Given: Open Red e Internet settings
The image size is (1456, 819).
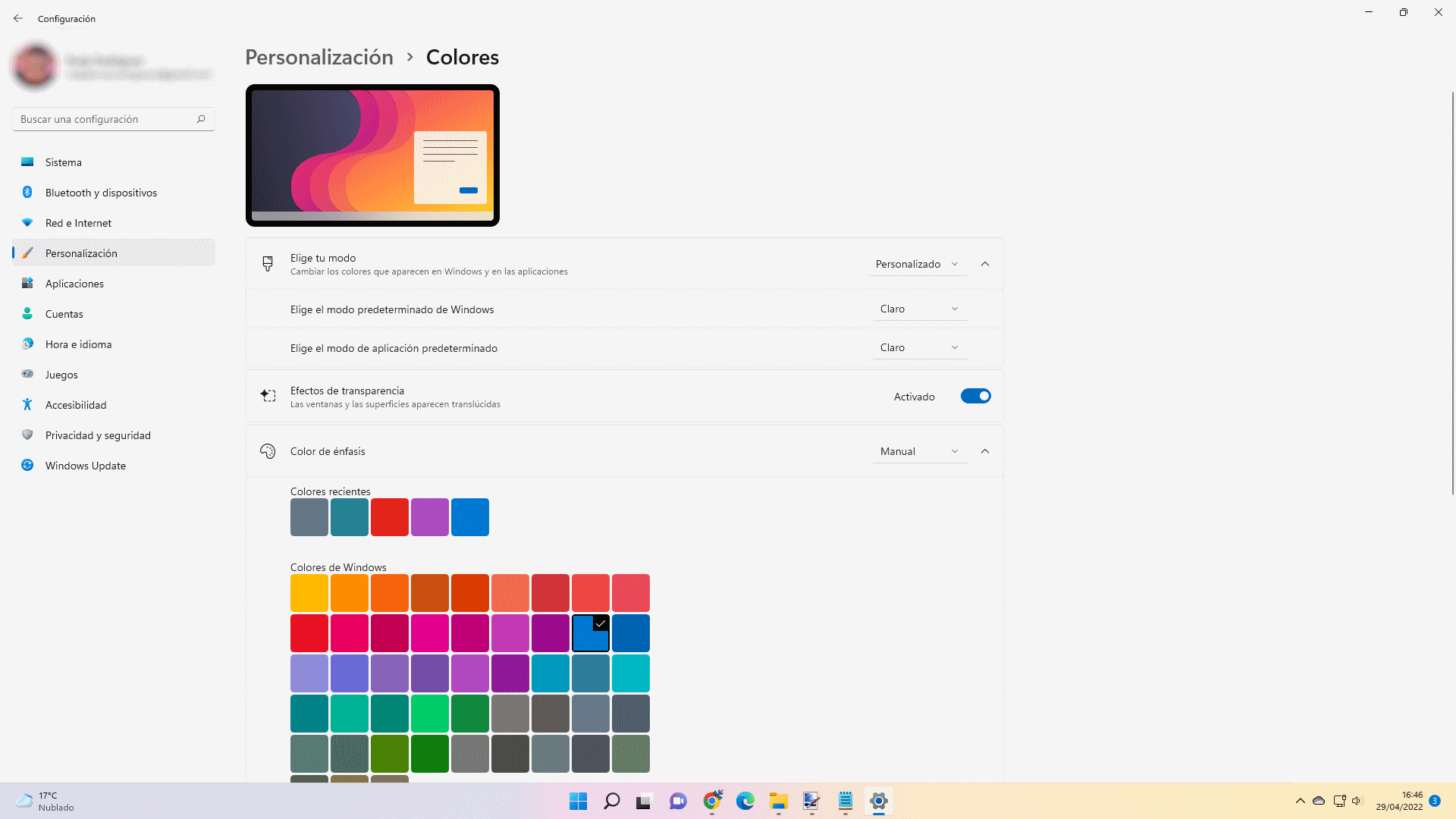Looking at the screenshot, I should [114, 223].
